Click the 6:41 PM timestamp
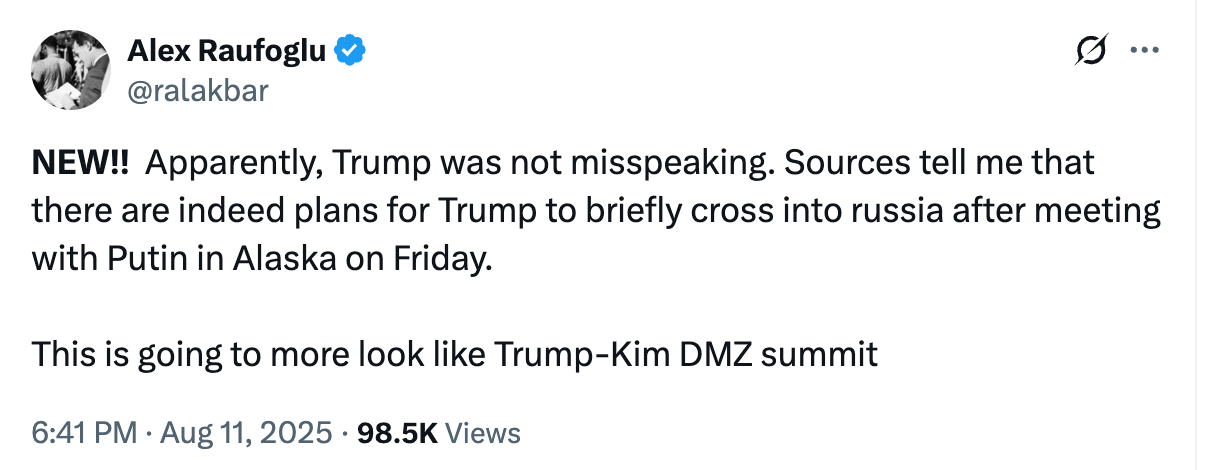Screen dimensions: 1218x470 (x=84, y=433)
